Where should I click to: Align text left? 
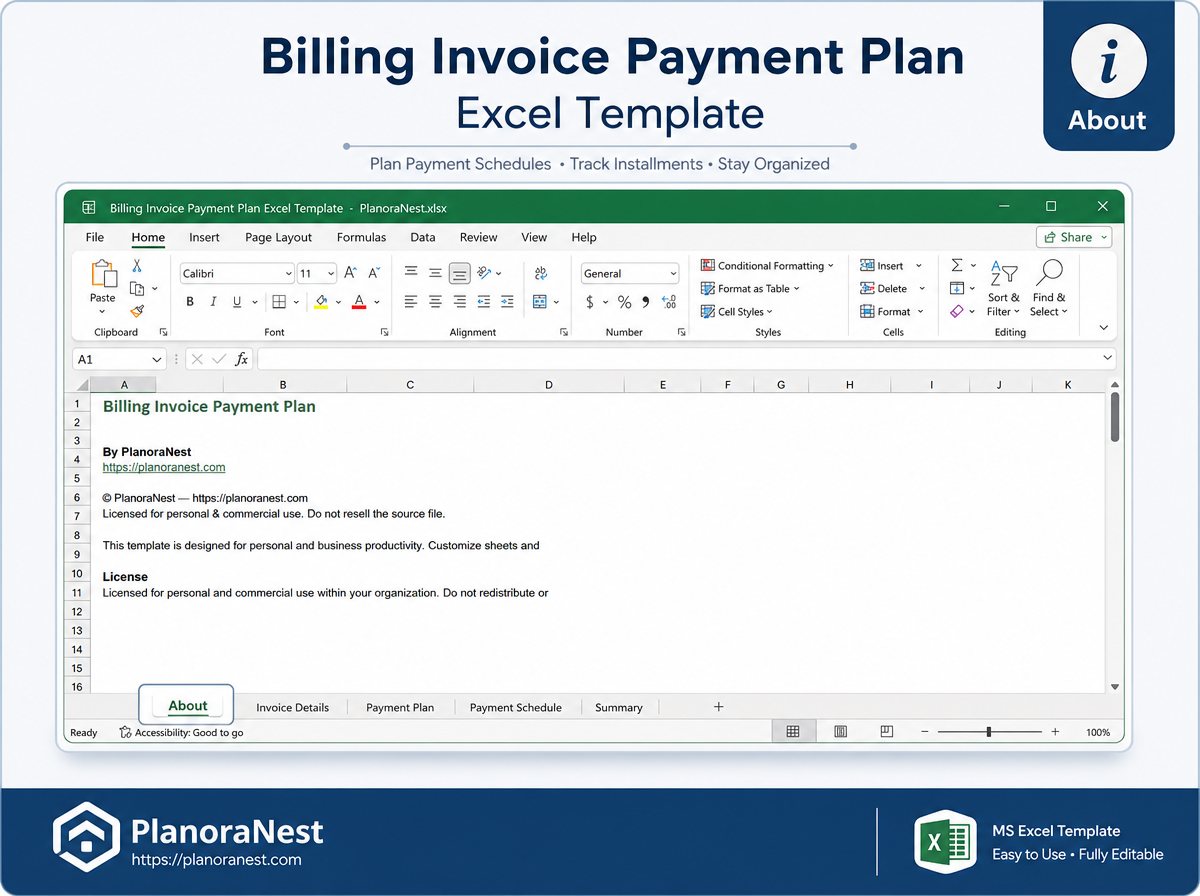pyautogui.click(x=411, y=302)
